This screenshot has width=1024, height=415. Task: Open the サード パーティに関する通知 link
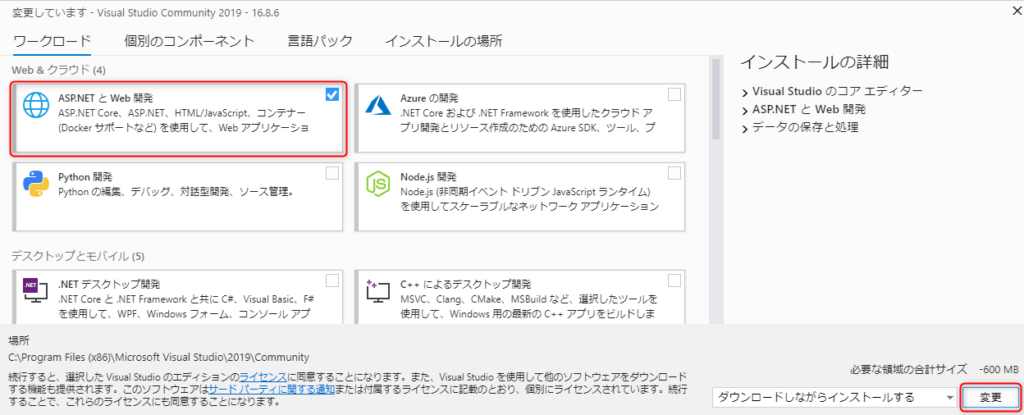click(272, 389)
